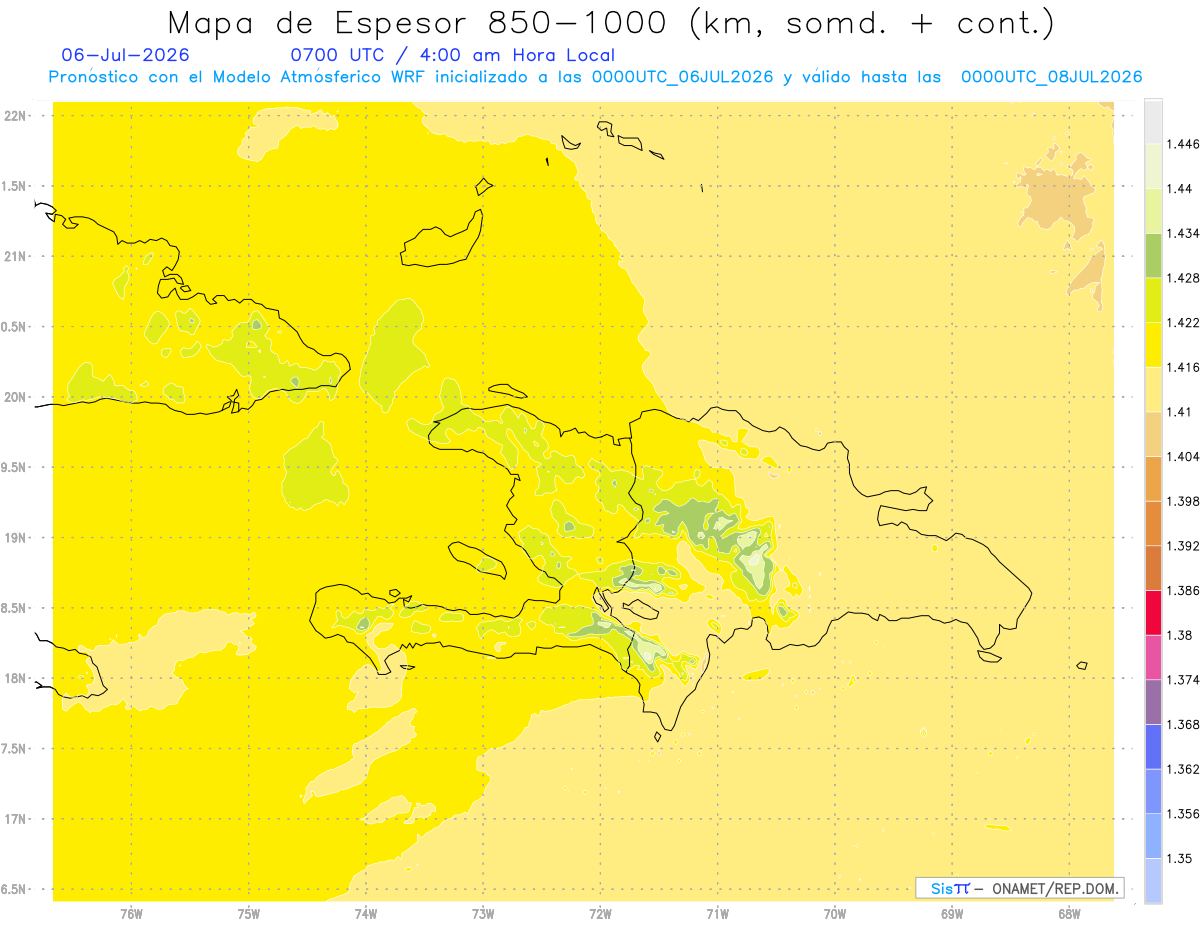
Task: Pick the bright yellow legend swatch between 1.422 and 1.416
Action: [1153, 344]
